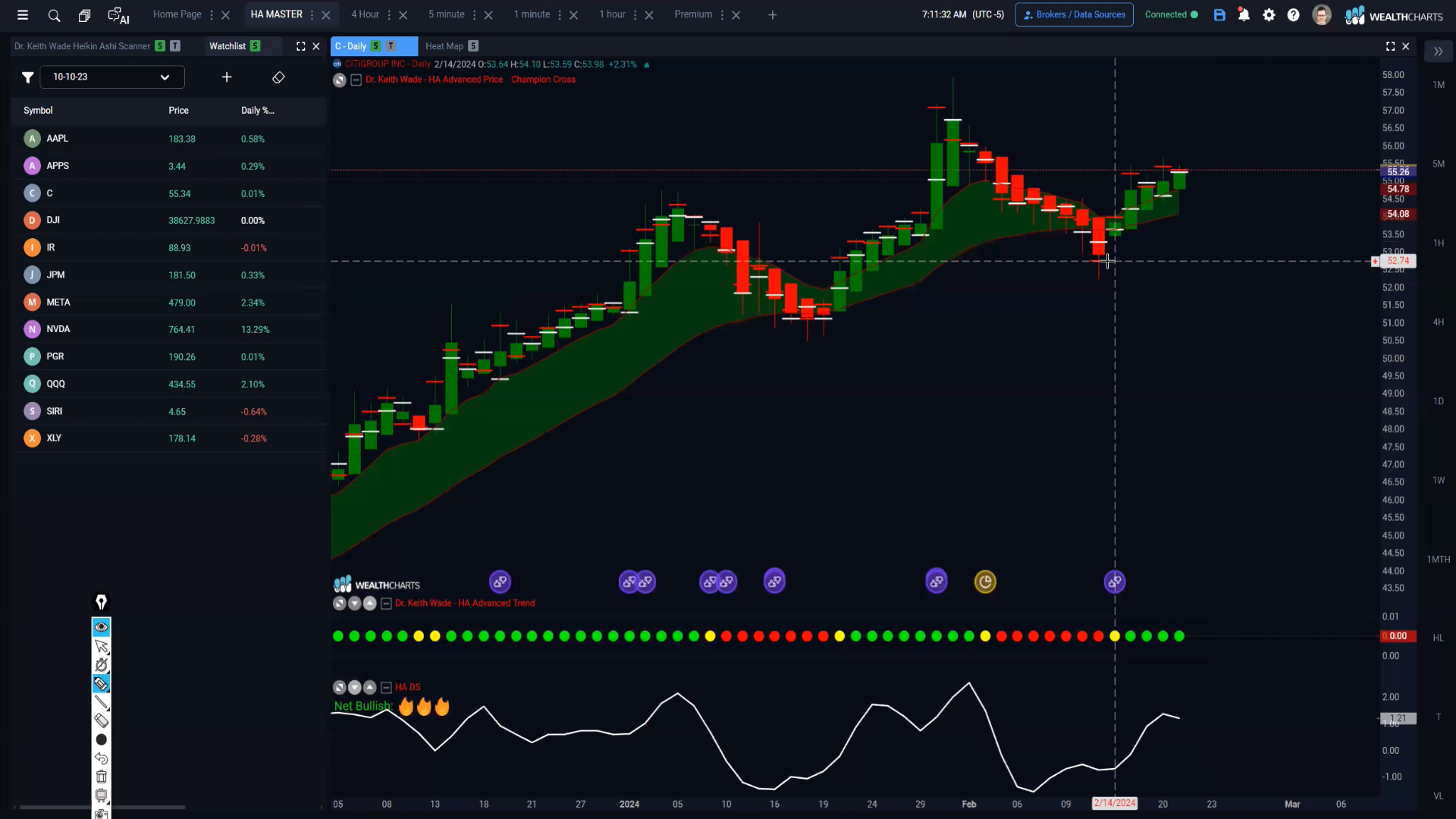
Task: Toggle HA Advanced Trend indicator minus box
Action: (x=386, y=604)
